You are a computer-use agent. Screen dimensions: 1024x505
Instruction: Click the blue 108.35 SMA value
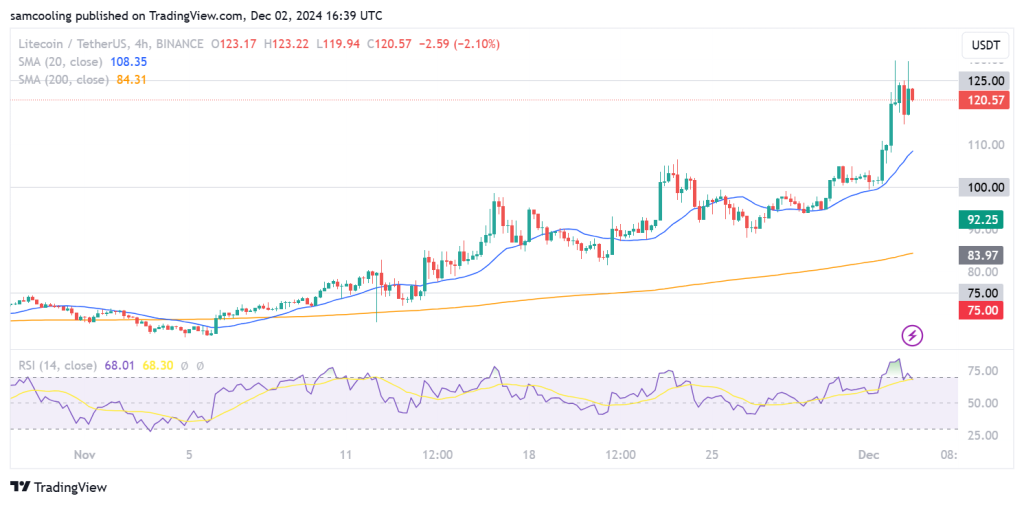click(127, 62)
